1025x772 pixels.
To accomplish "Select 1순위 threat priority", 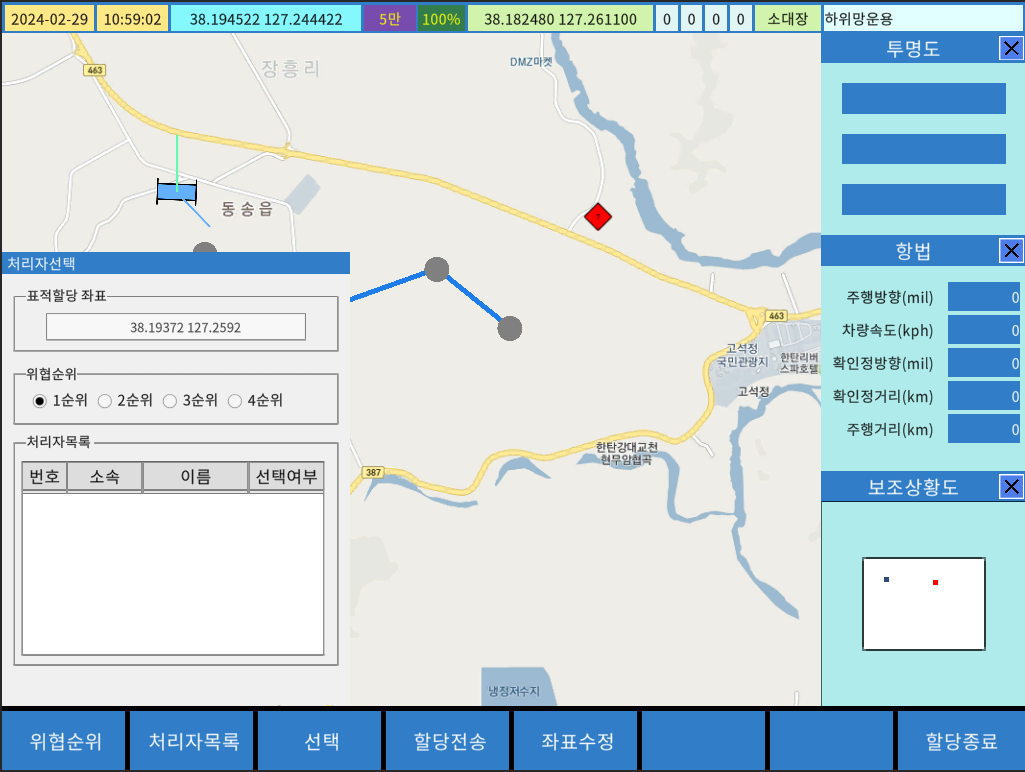I will [x=40, y=401].
